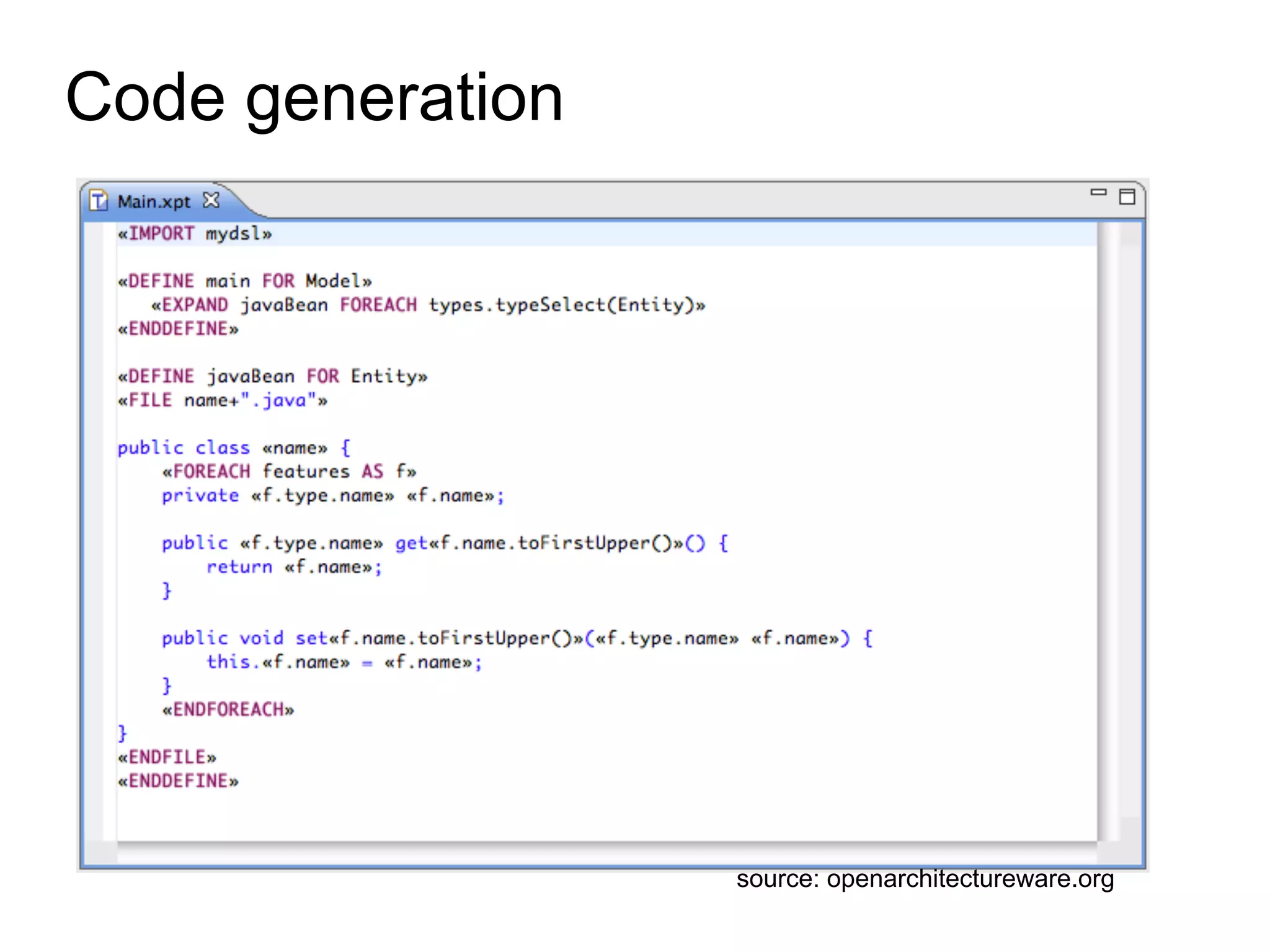This screenshot has height=952, width=1270.
Task: Select the Main.xpt editor tab
Action: click(154, 201)
